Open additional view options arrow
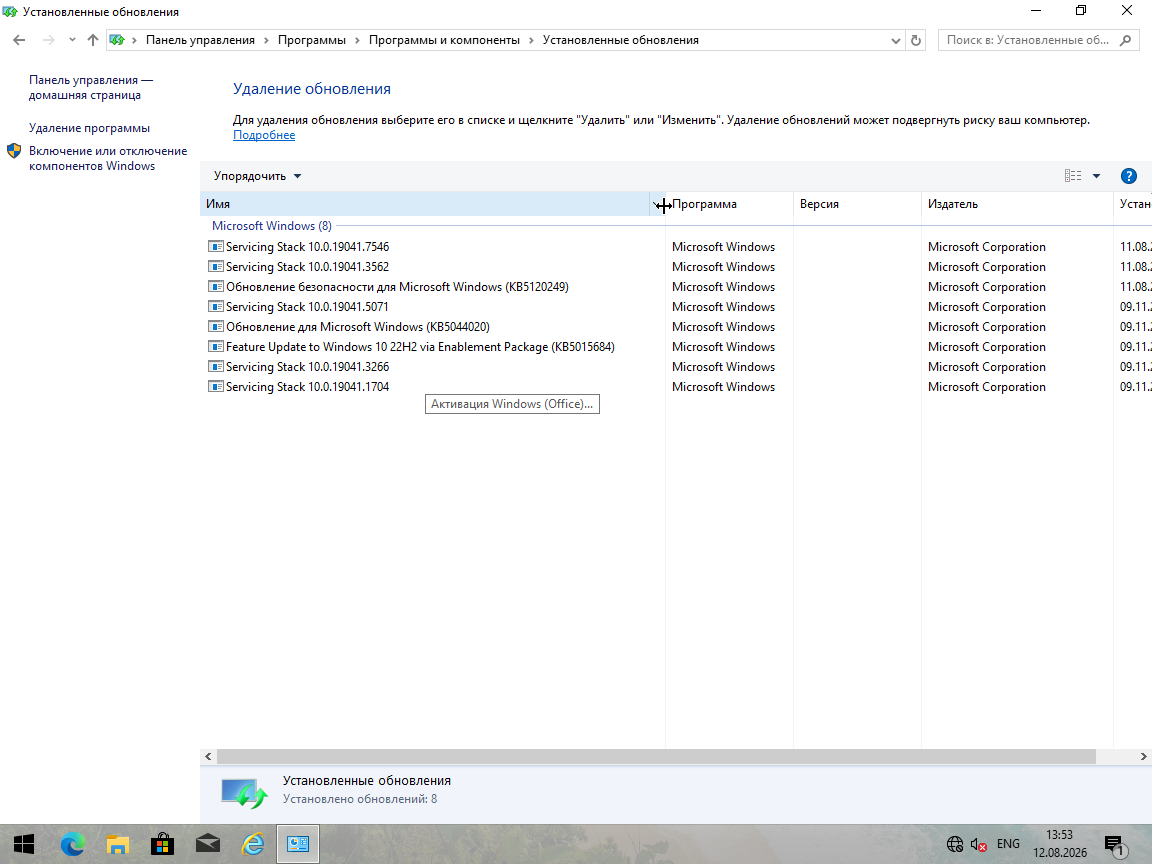This screenshot has width=1152, height=864. 1096,176
